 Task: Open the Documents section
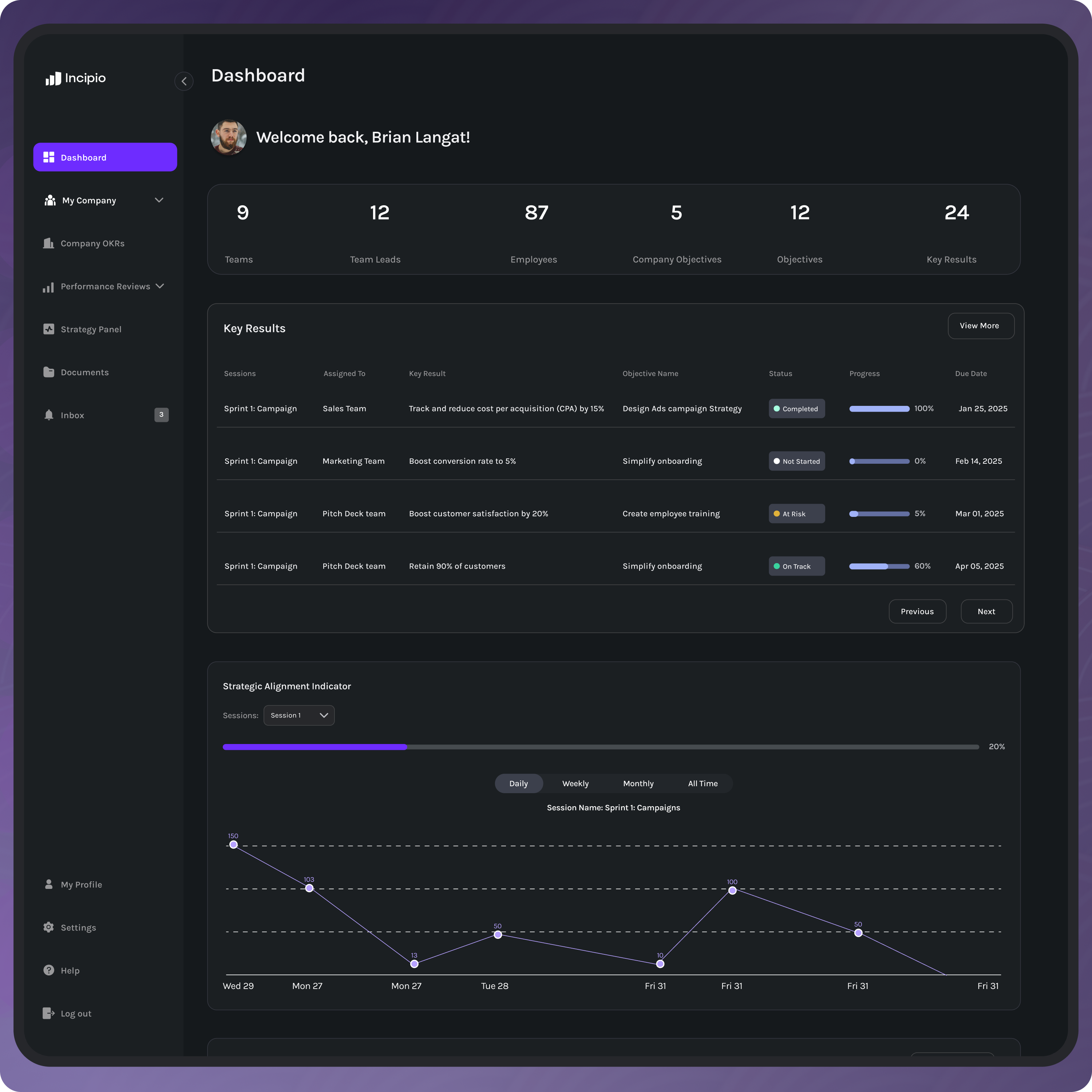click(x=84, y=372)
